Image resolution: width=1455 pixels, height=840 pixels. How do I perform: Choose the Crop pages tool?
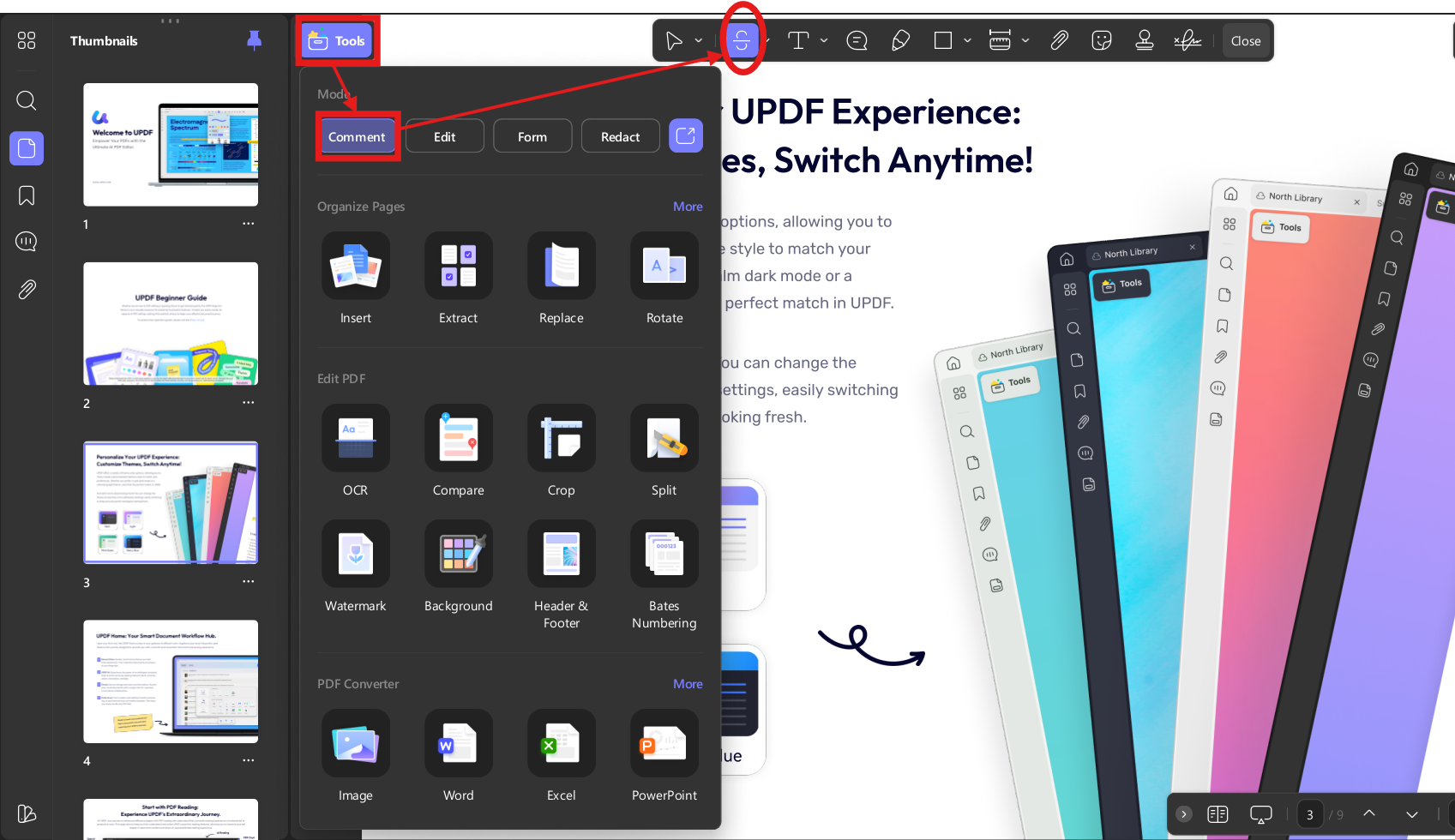(562, 438)
